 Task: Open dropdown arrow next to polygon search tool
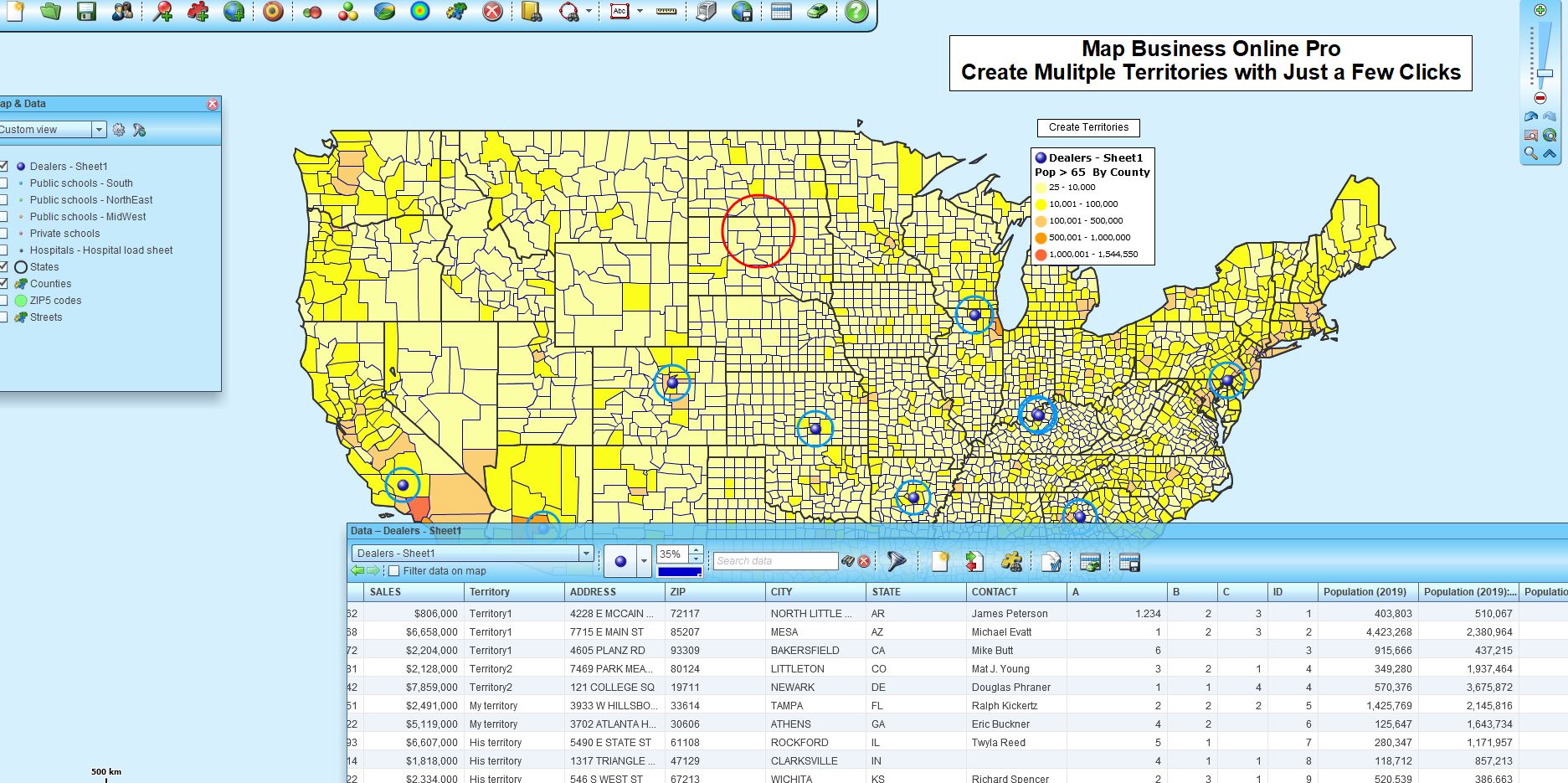point(589,12)
